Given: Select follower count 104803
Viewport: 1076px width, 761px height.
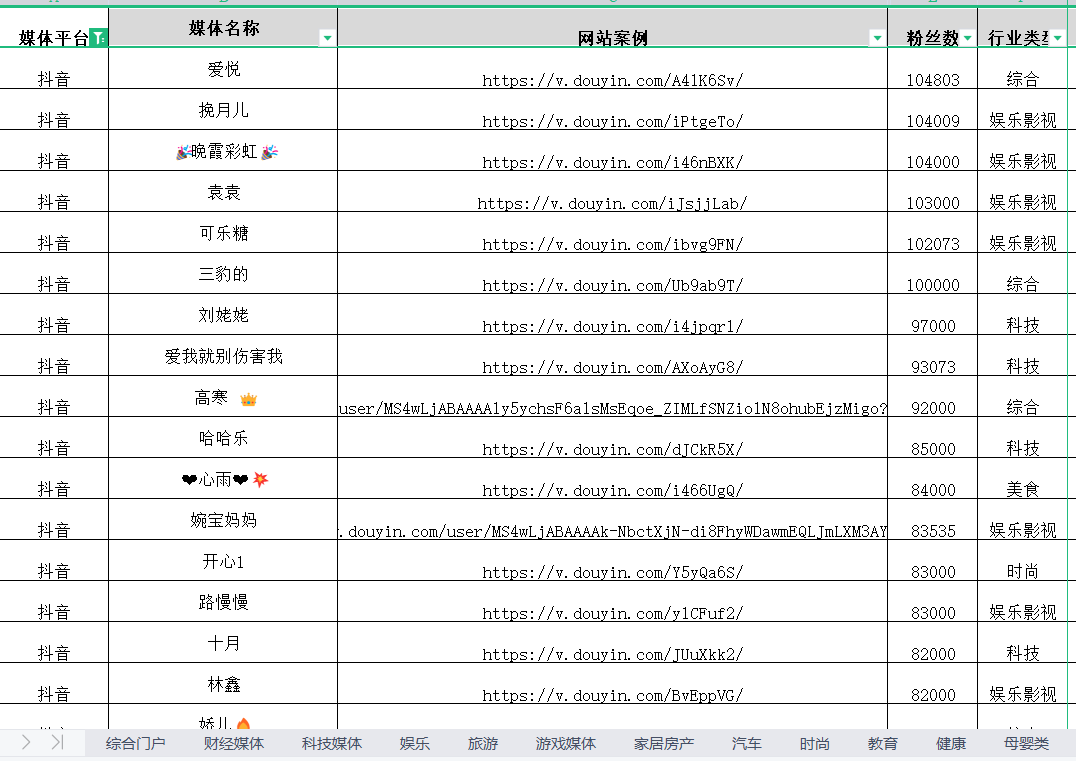Looking at the screenshot, I should point(933,80).
